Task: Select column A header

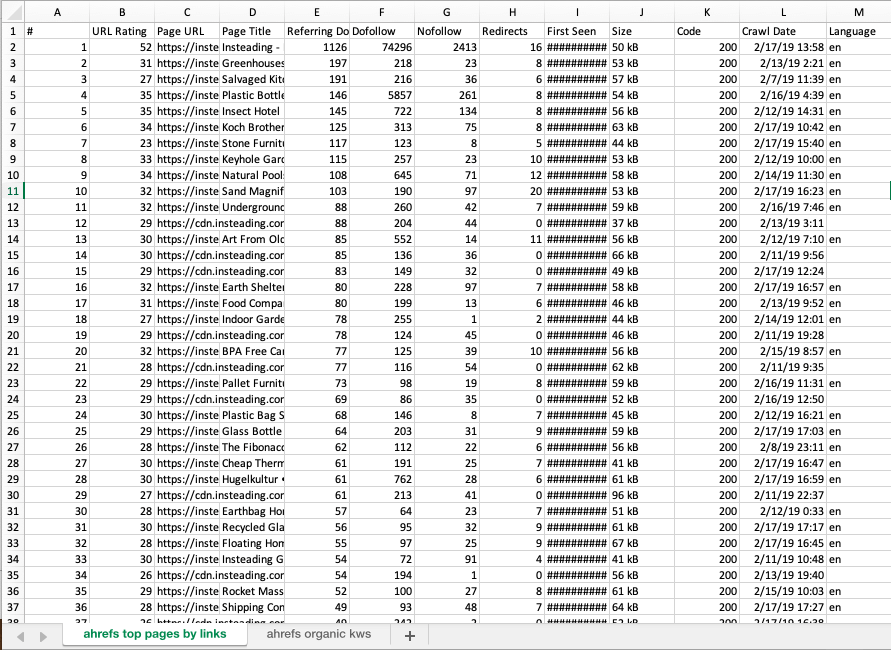Action: coord(57,12)
